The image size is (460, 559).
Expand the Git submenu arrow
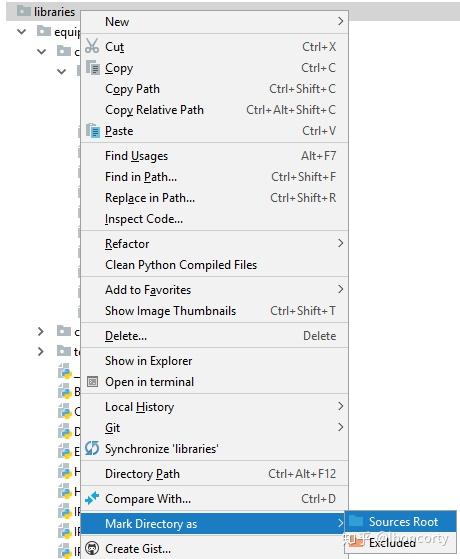tap(341, 427)
